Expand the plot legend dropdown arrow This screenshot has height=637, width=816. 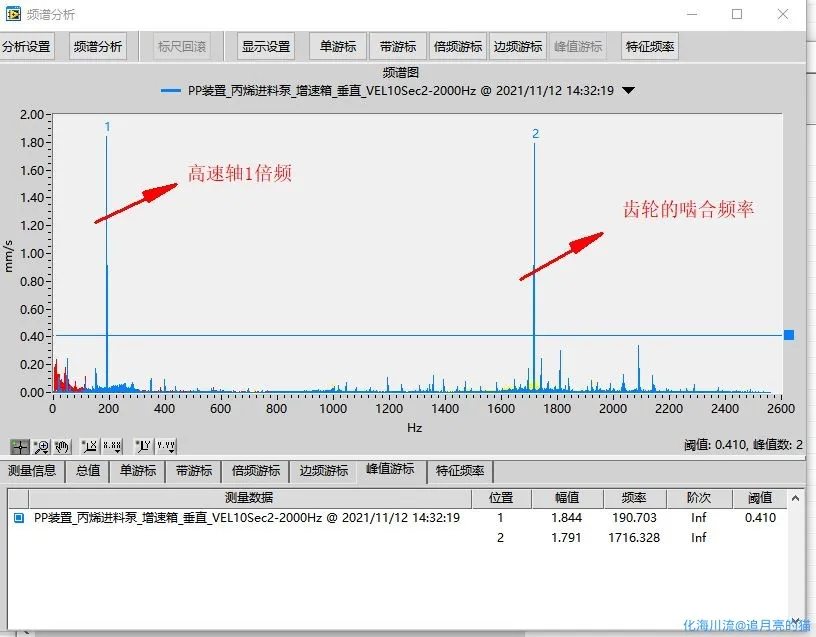pyautogui.click(x=628, y=91)
